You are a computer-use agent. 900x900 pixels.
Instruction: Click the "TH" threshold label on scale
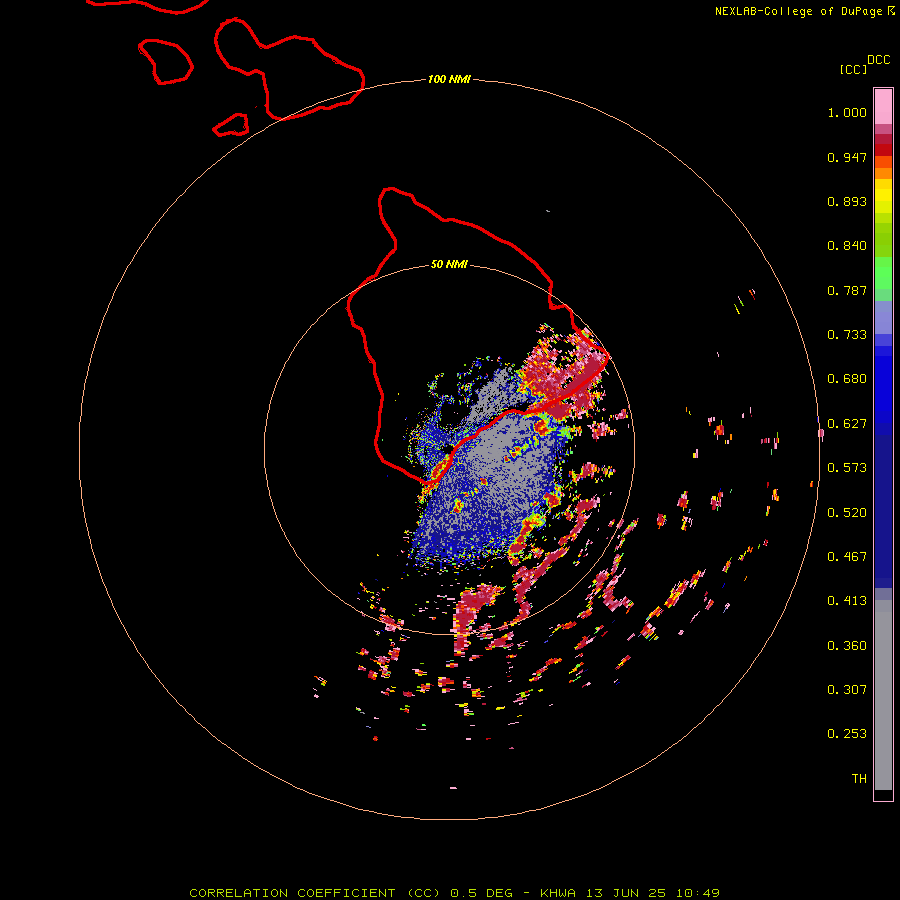coord(859,779)
